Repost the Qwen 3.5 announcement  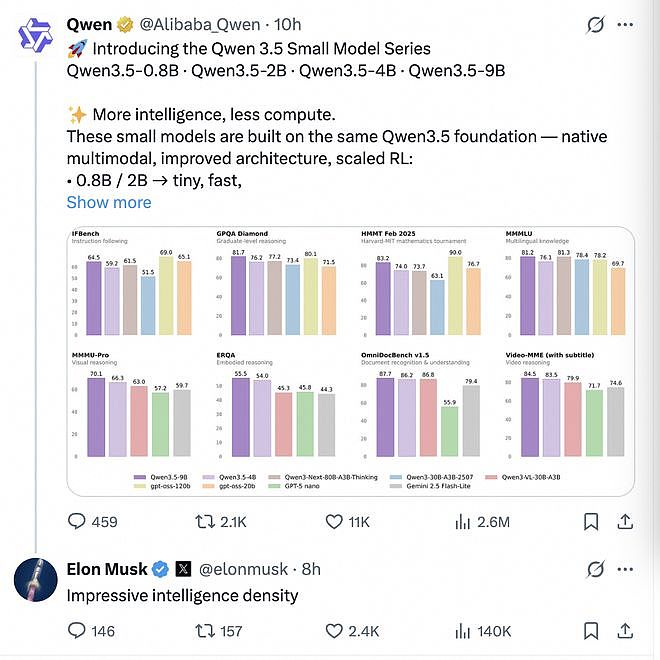(221, 522)
